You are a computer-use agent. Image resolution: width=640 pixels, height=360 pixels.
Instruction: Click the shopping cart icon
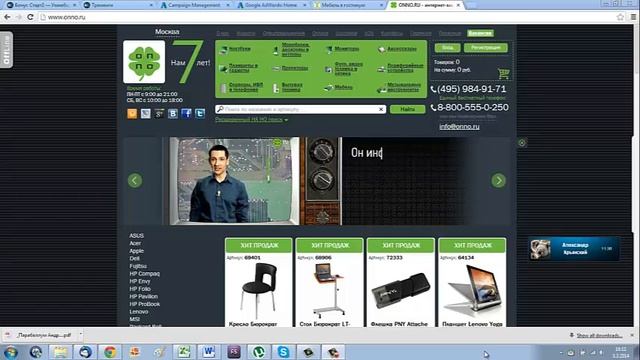pos(504,73)
